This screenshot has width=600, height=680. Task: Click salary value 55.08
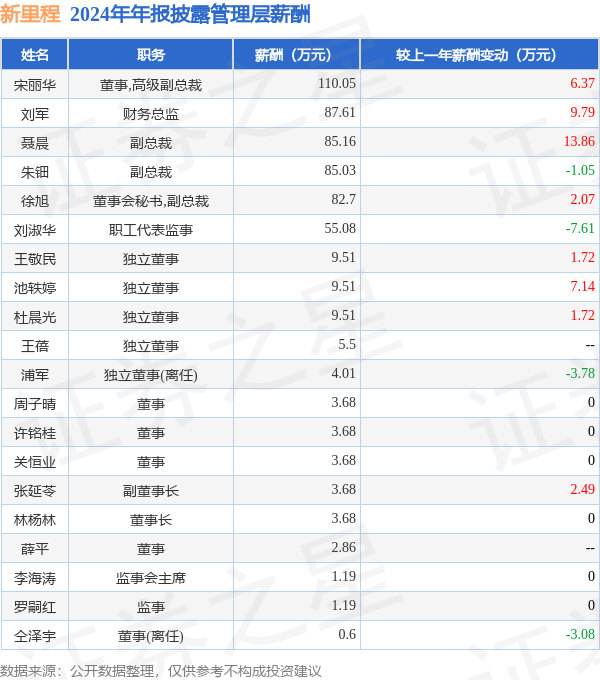point(340,229)
